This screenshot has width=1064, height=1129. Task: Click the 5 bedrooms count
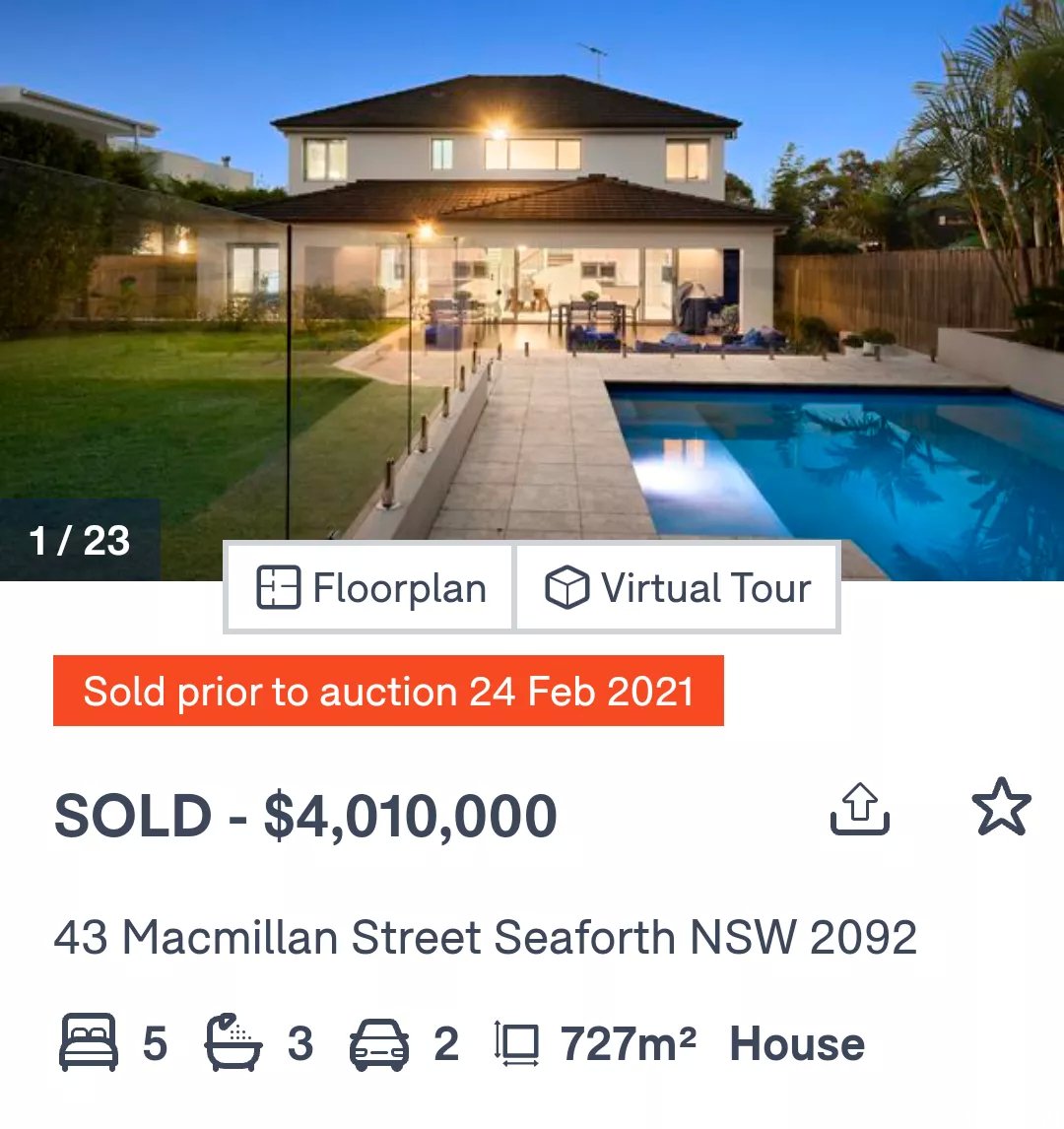pyautogui.click(x=155, y=1044)
